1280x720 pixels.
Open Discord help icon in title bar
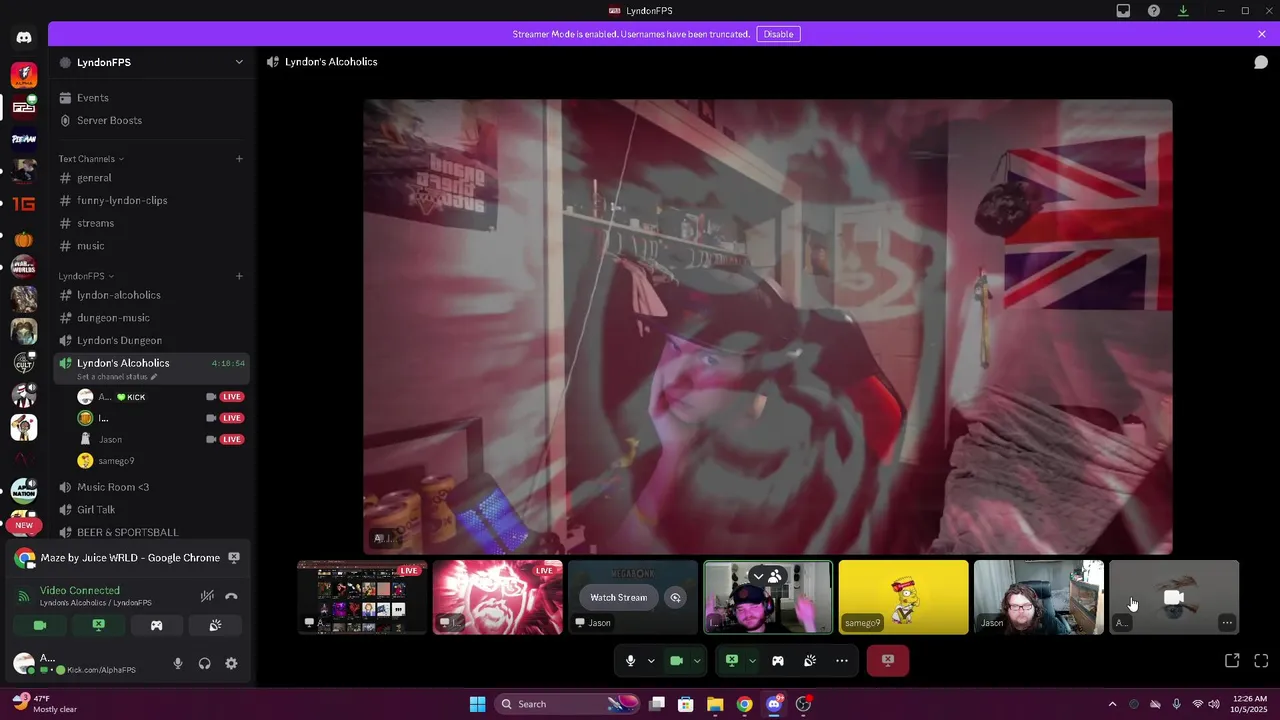(x=1154, y=11)
